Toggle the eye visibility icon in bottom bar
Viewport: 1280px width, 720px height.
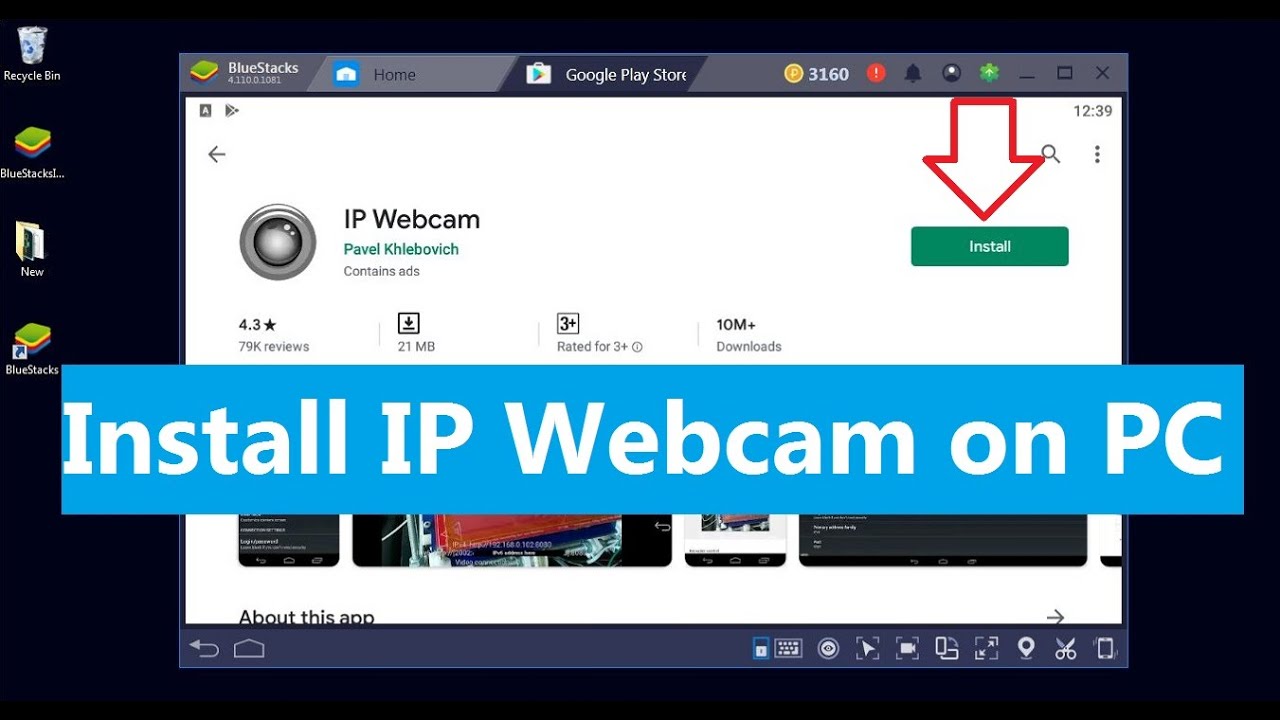point(828,649)
